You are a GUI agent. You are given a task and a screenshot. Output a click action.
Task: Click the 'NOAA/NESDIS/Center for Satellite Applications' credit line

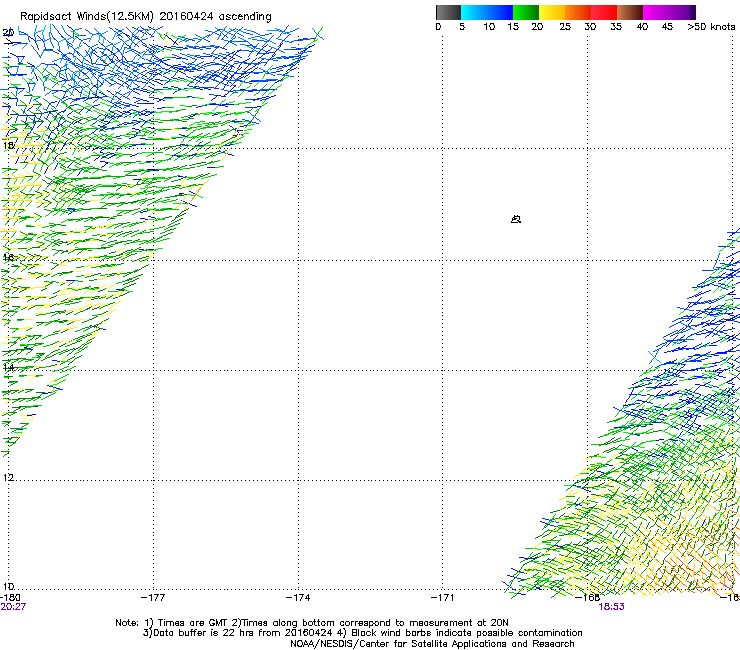[432, 644]
